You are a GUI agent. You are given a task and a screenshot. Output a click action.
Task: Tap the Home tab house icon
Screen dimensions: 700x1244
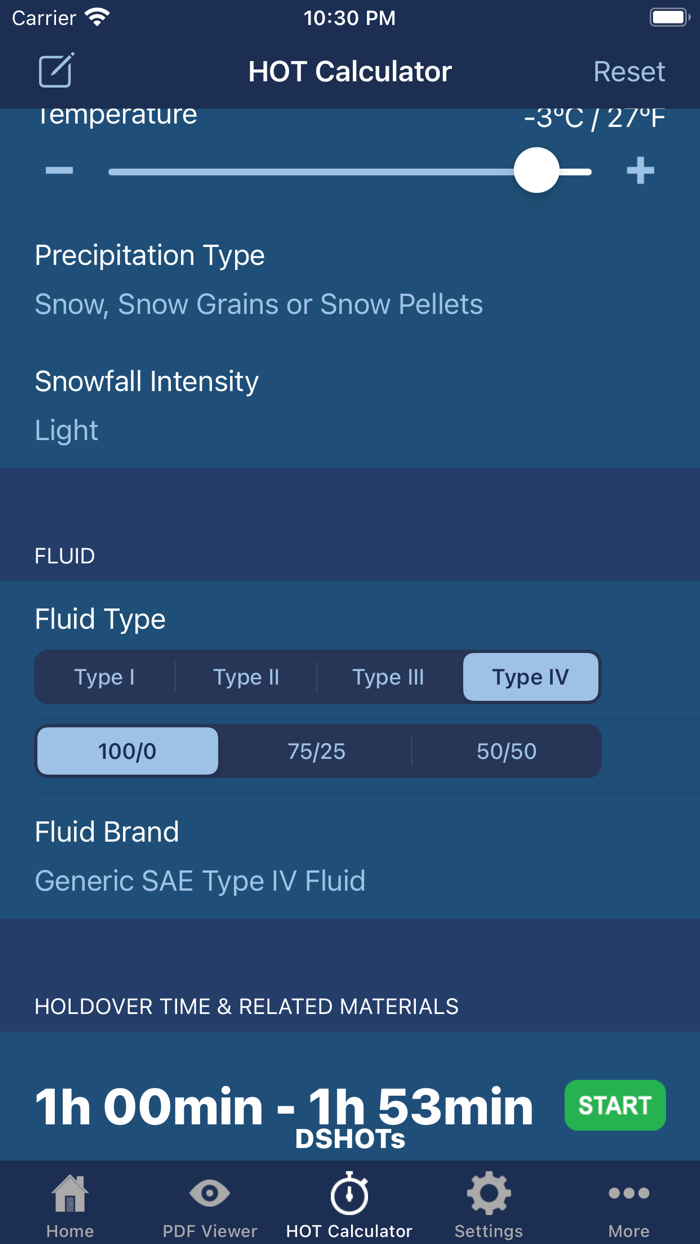click(x=70, y=1194)
